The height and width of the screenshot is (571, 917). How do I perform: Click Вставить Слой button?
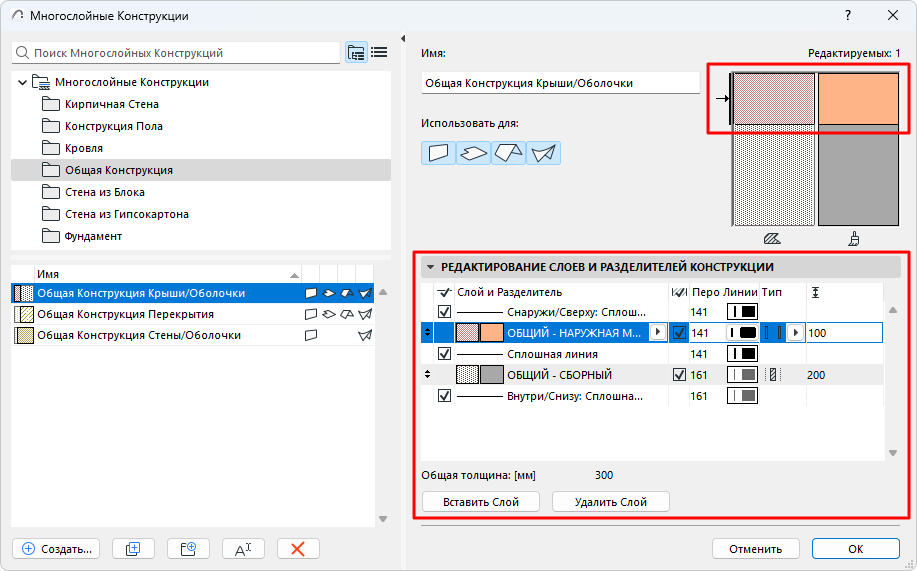[481, 502]
